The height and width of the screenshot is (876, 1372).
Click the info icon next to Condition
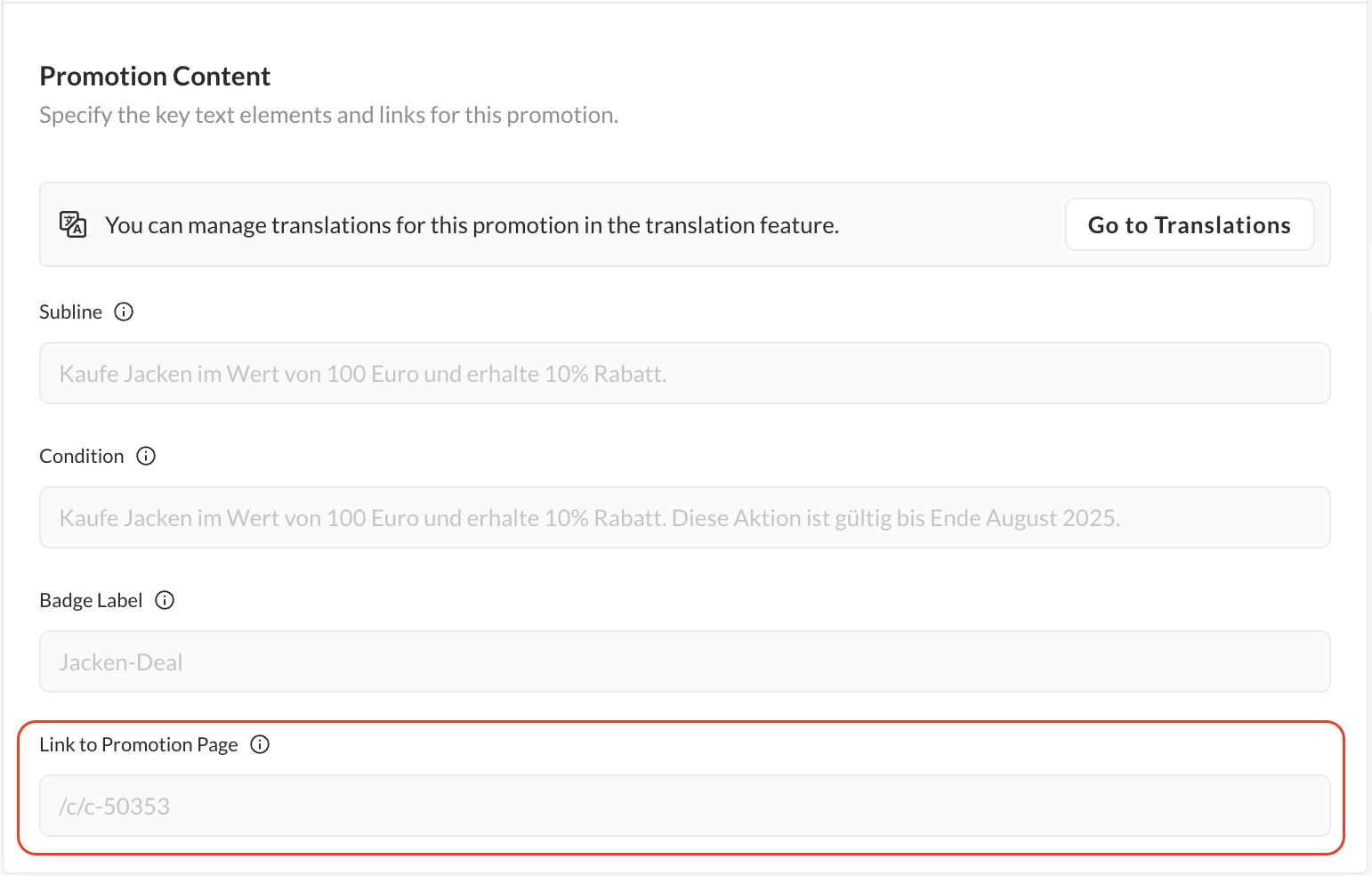pos(146,456)
